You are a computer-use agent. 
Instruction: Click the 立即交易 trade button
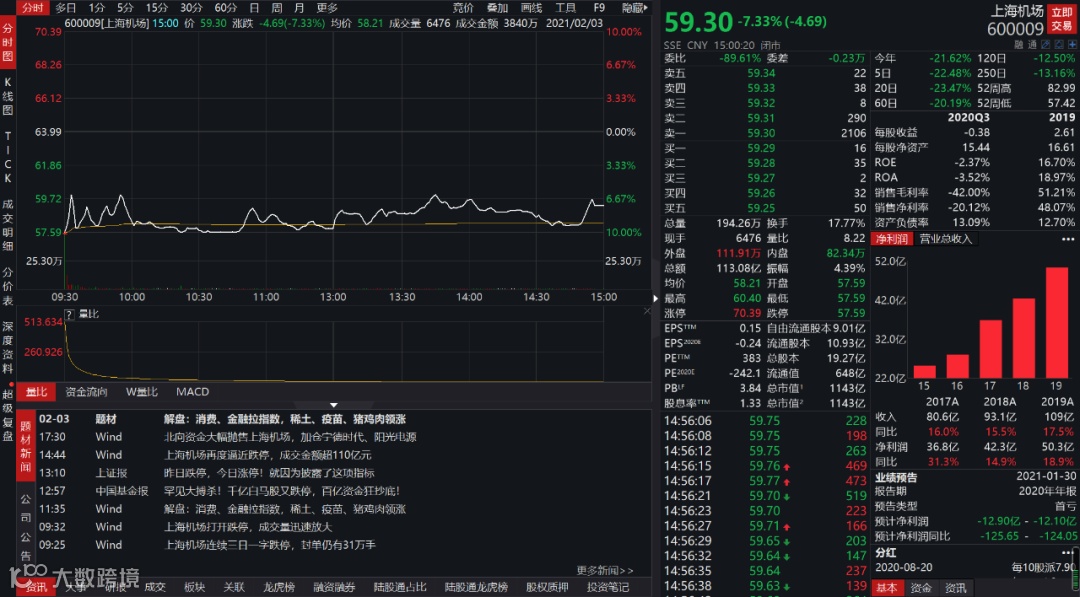coord(1061,19)
